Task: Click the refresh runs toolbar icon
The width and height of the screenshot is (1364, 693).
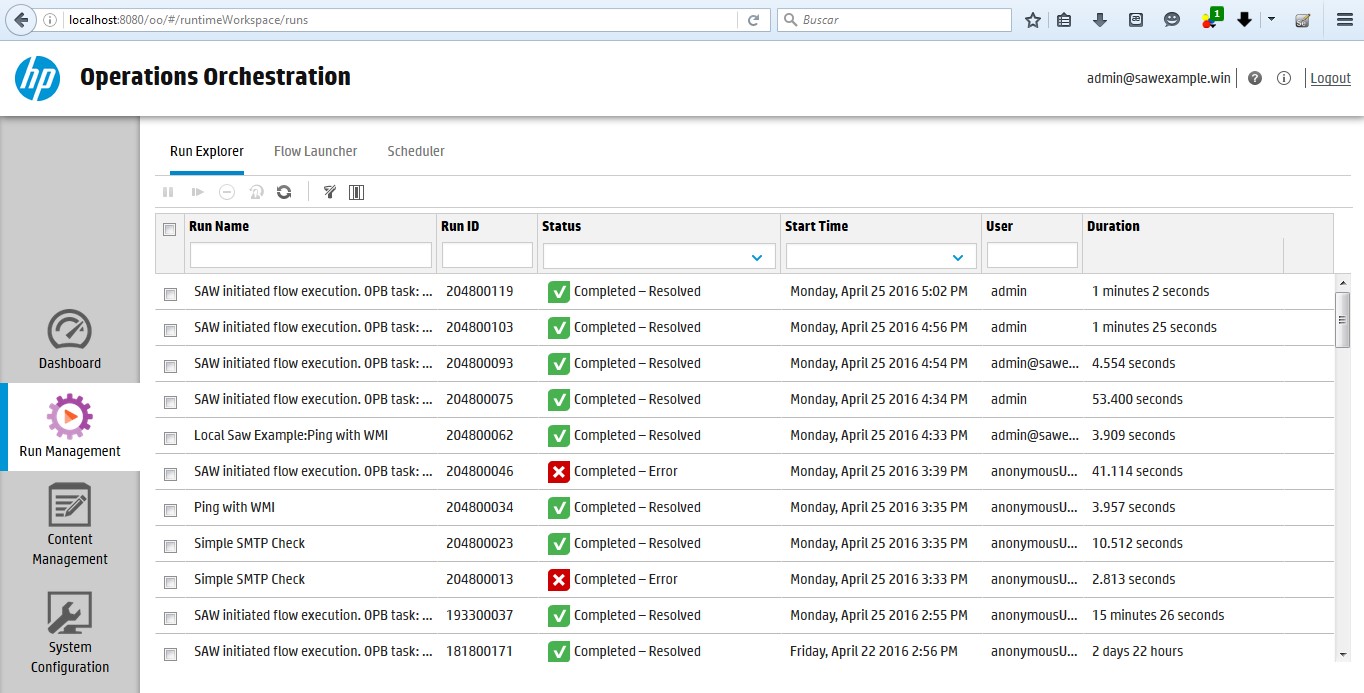Action: 284,192
